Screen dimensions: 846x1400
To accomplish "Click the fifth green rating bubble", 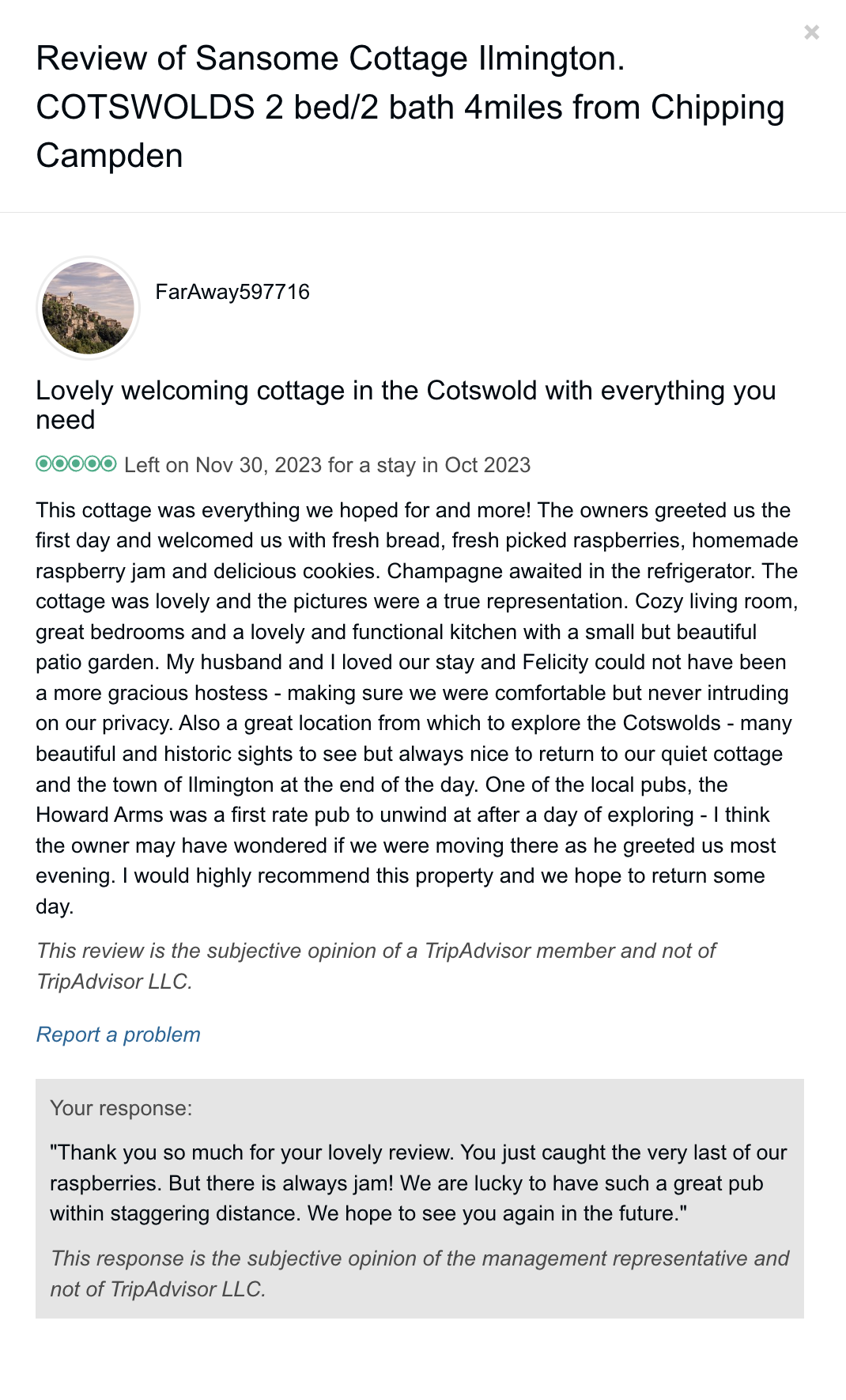I will click(x=108, y=464).
